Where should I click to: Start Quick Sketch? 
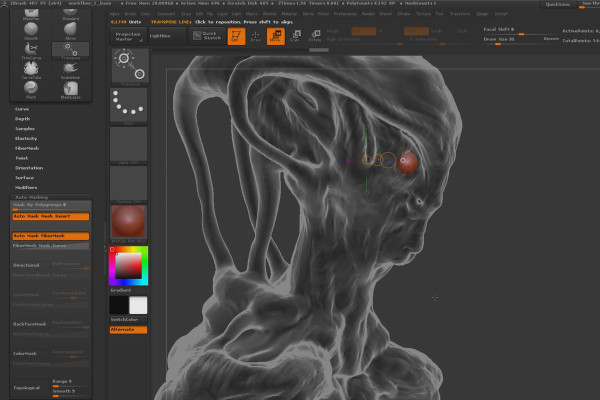(207, 36)
